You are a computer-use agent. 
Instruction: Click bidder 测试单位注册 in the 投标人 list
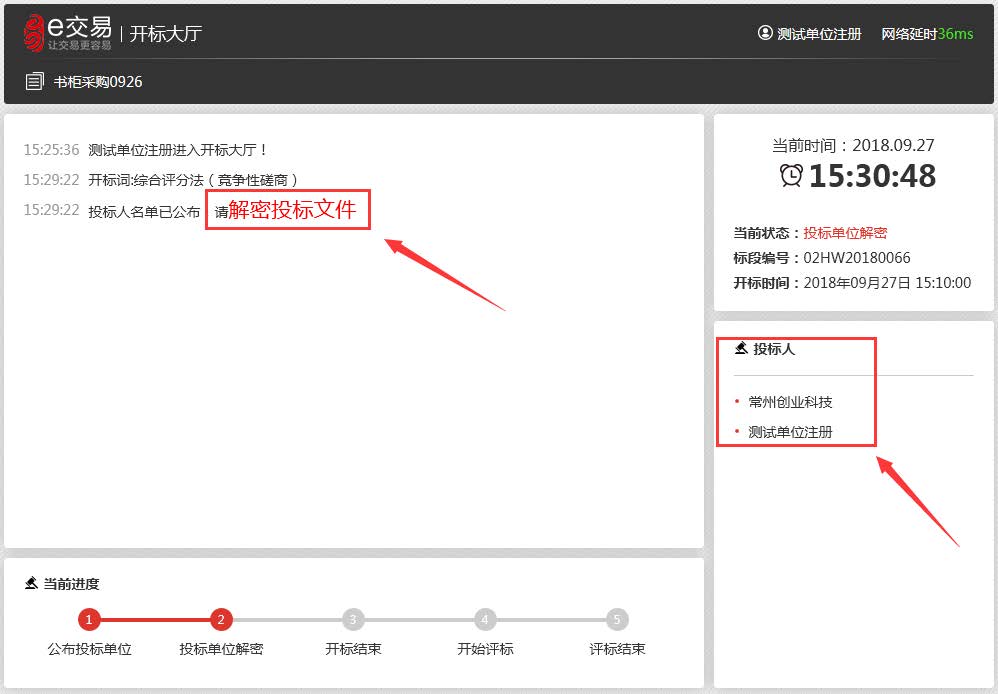tap(791, 432)
